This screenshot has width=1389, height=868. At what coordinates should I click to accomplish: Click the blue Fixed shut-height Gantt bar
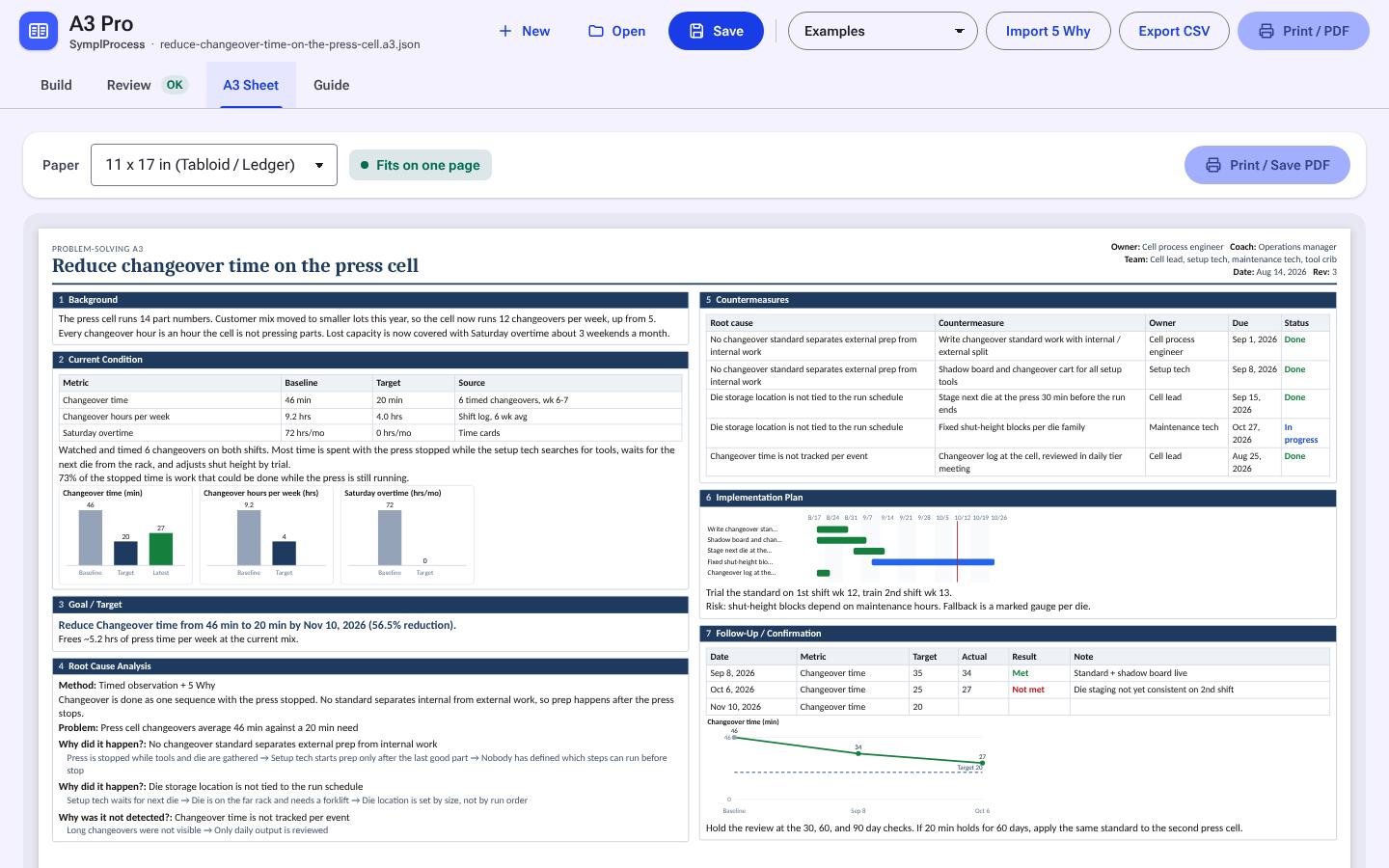[x=933, y=562]
